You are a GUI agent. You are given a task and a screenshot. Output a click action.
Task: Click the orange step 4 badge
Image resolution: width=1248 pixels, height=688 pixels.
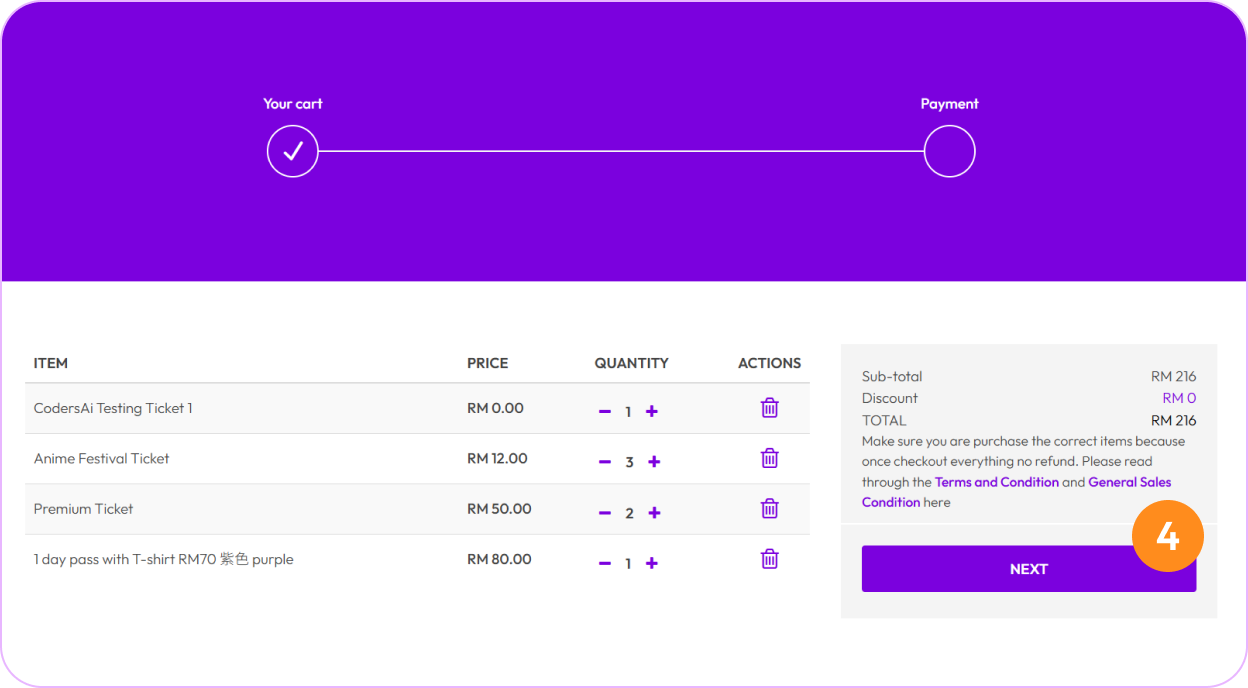(1167, 537)
